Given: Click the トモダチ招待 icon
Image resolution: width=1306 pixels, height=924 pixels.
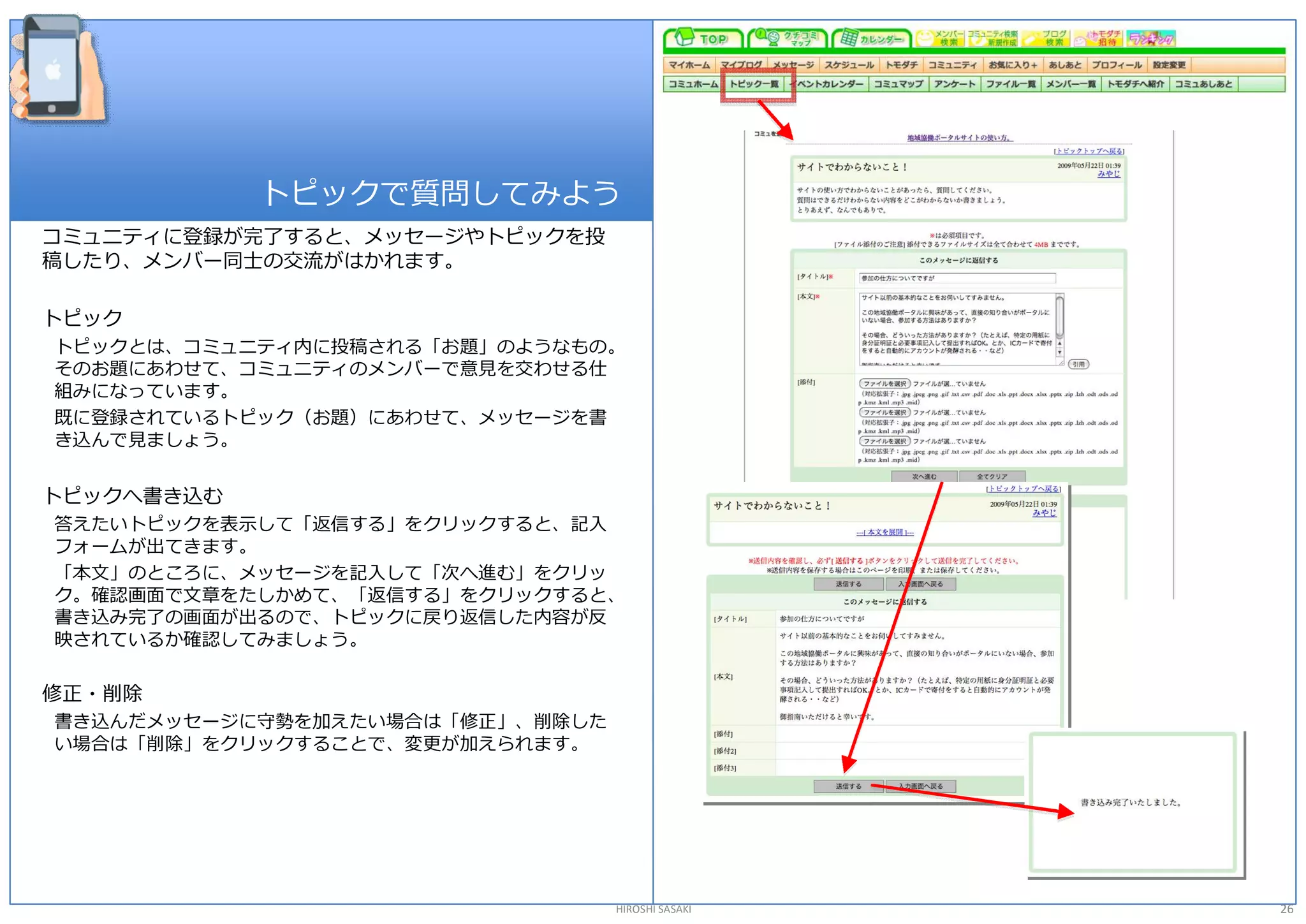Looking at the screenshot, I should 1097,38.
